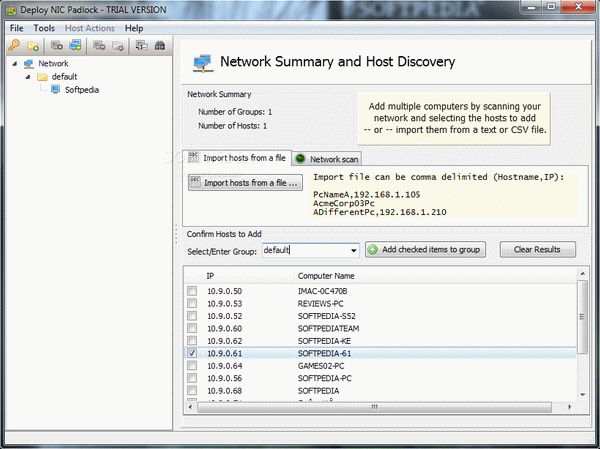The height and width of the screenshot is (449, 600).
Task: Open the Select/Enter Group dropdown arrow
Action: point(354,251)
